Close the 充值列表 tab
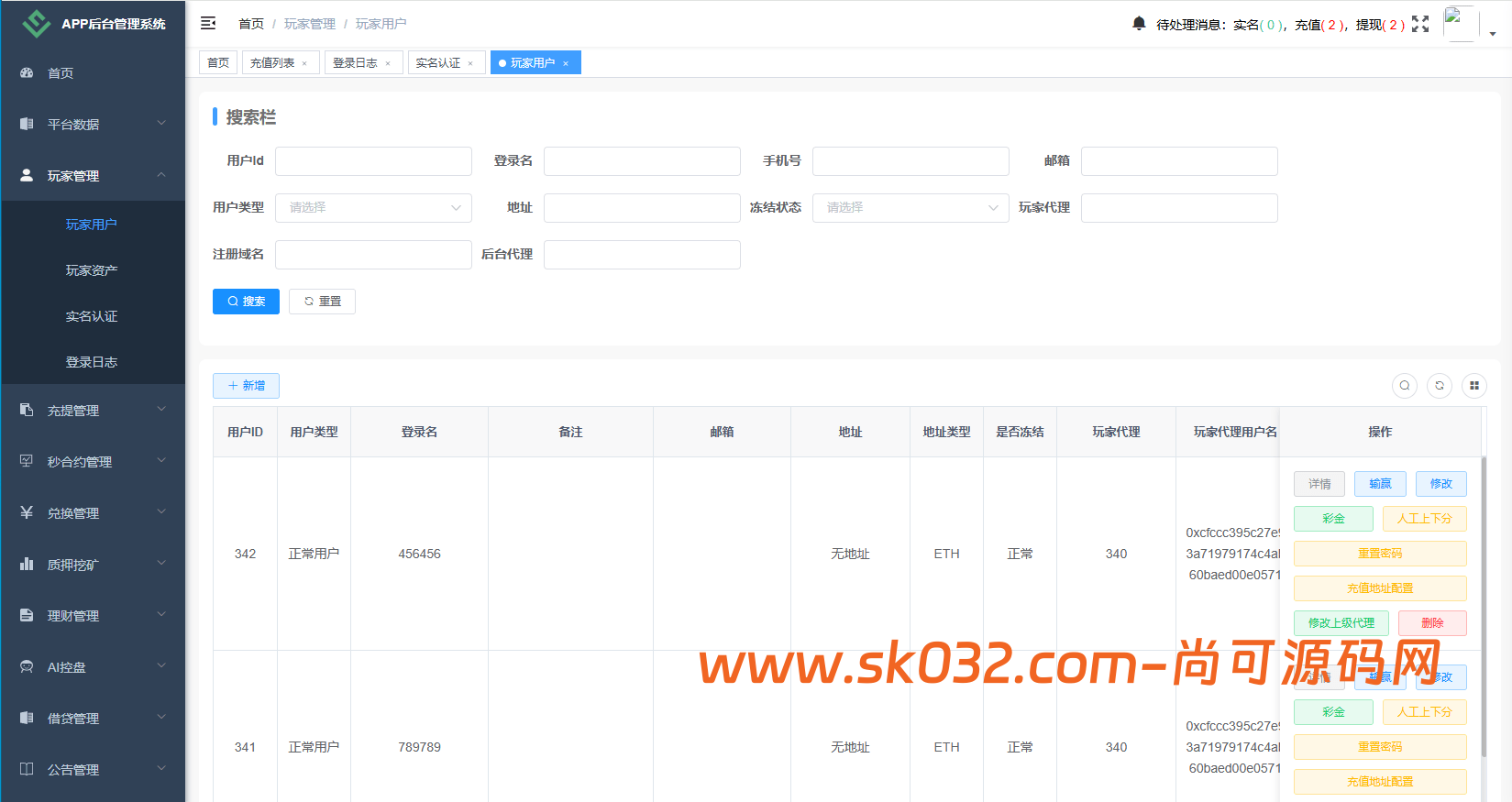This screenshot has width=1512, height=802. [x=304, y=63]
